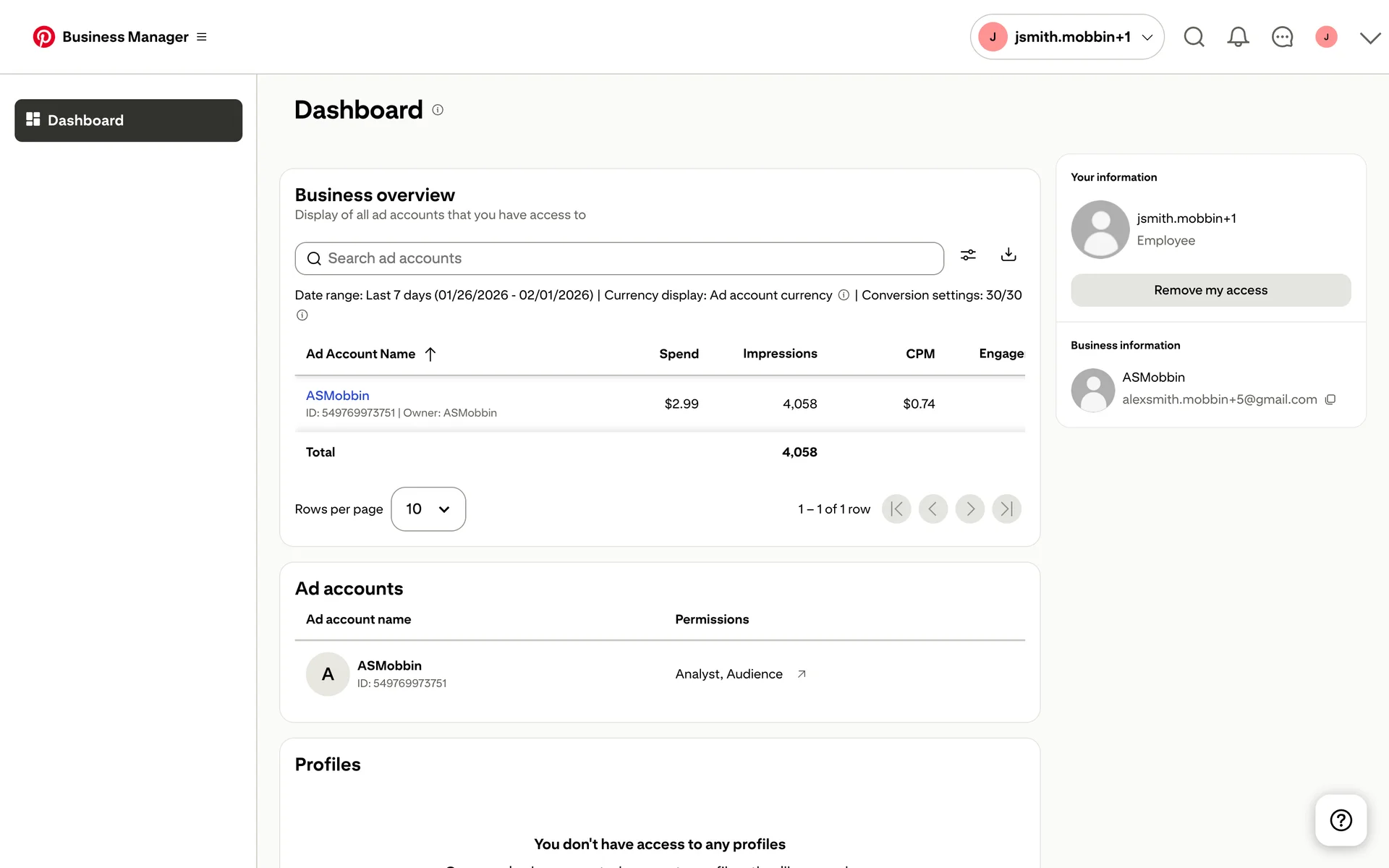Open the Business Manager hamburger menu
The width and height of the screenshot is (1389, 868).
click(x=202, y=37)
